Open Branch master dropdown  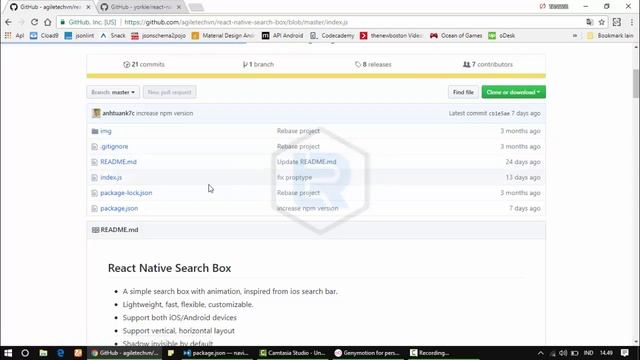click(113, 92)
